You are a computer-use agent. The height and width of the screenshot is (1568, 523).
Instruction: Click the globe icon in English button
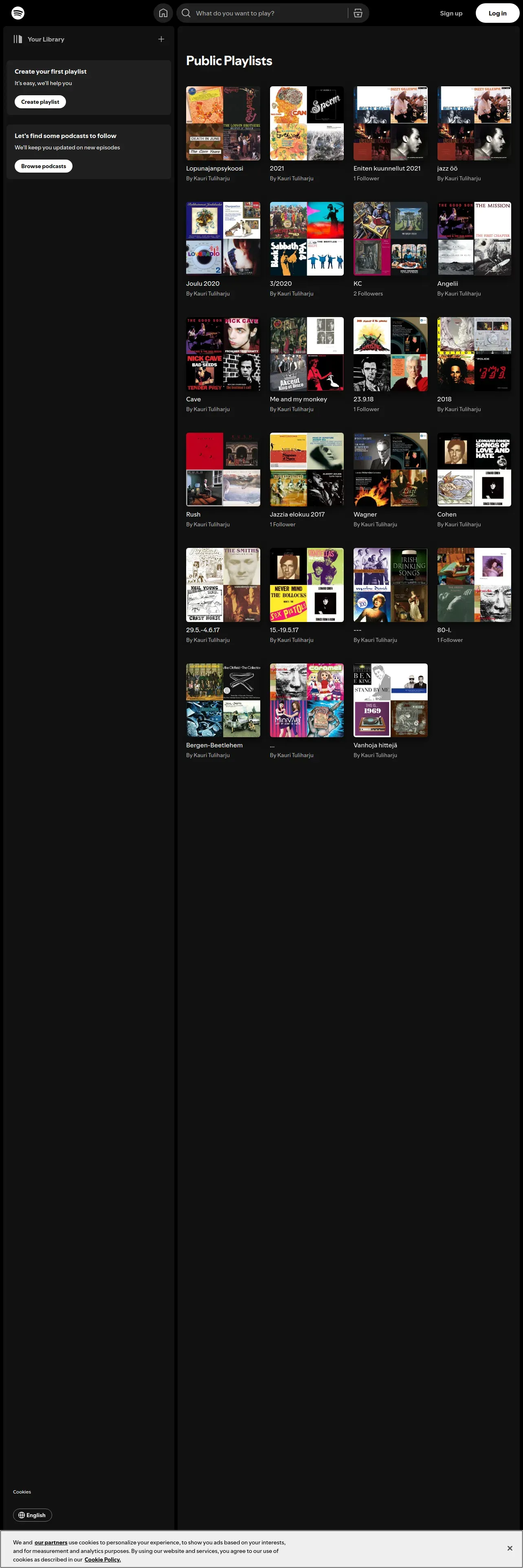coord(22,1515)
